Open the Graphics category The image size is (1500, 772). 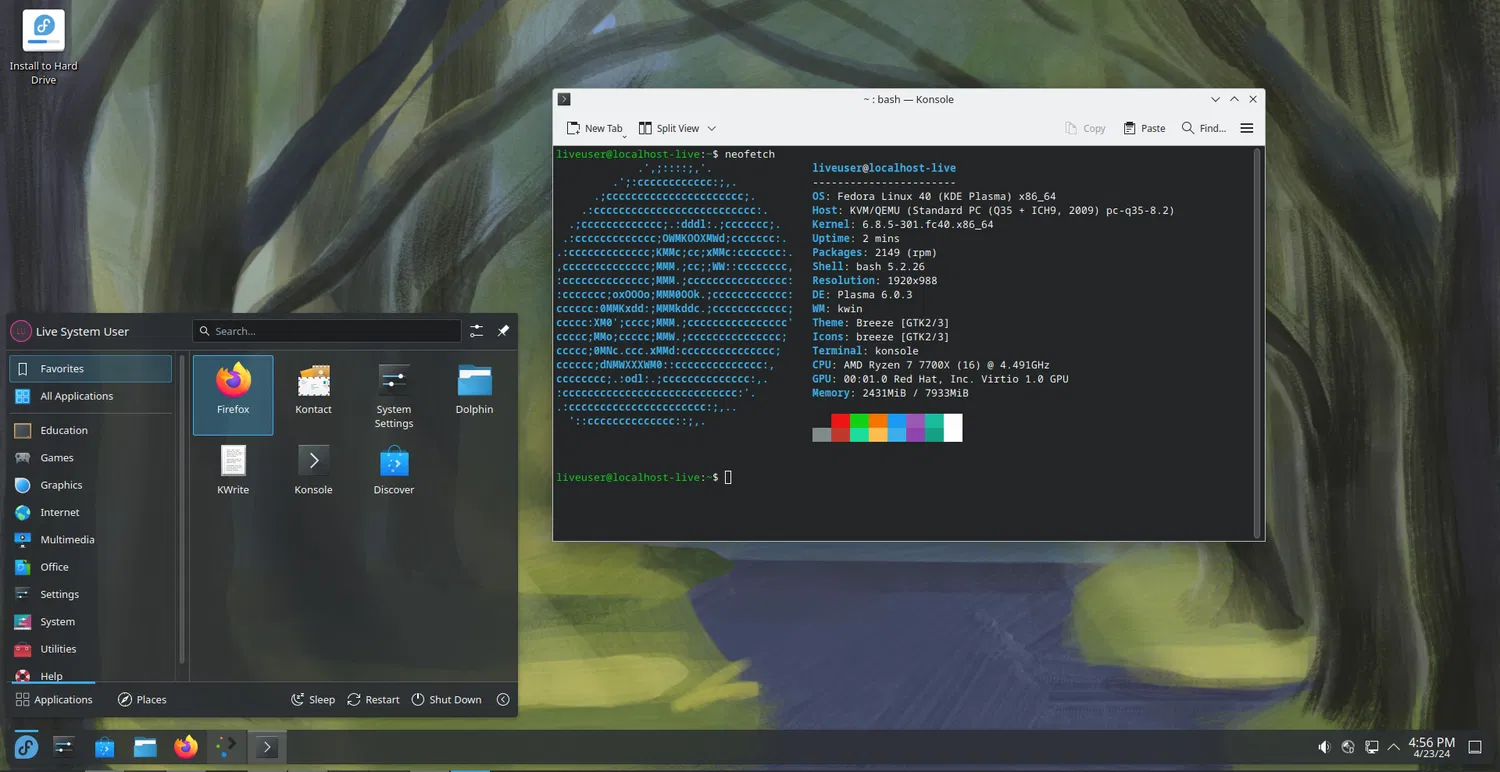click(x=91, y=485)
